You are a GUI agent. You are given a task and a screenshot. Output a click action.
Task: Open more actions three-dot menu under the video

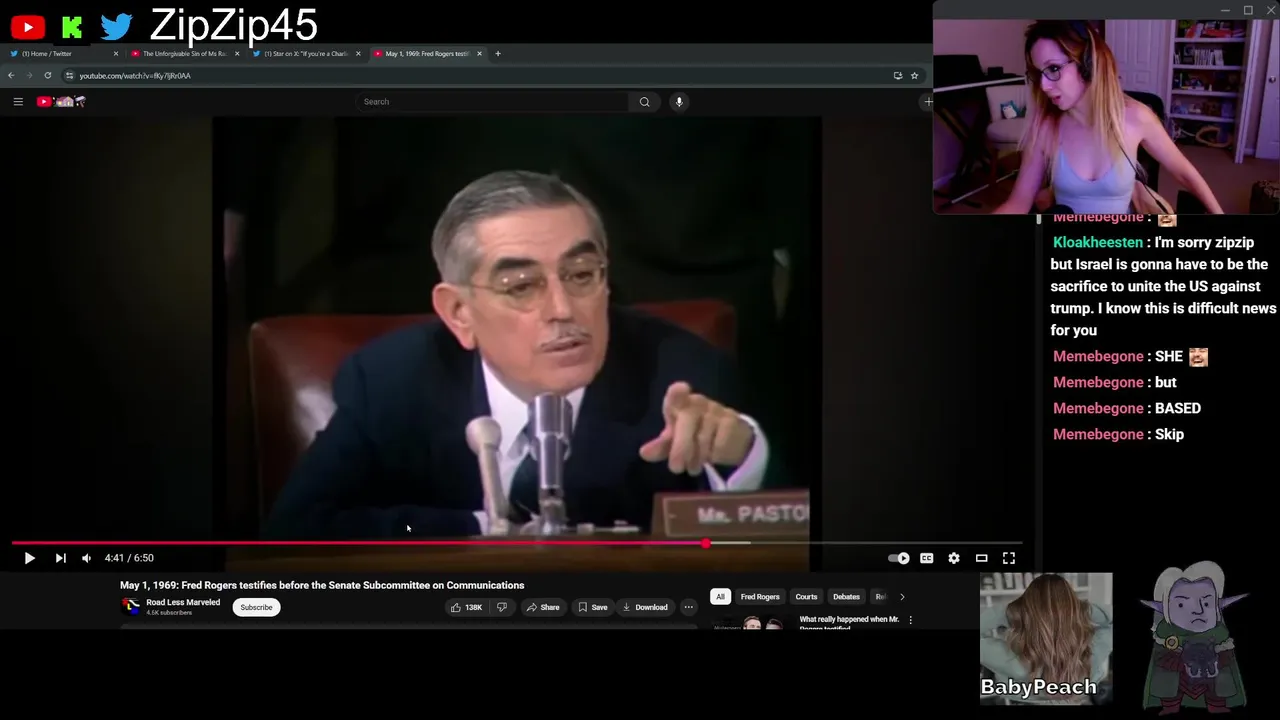click(x=688, y=607)
